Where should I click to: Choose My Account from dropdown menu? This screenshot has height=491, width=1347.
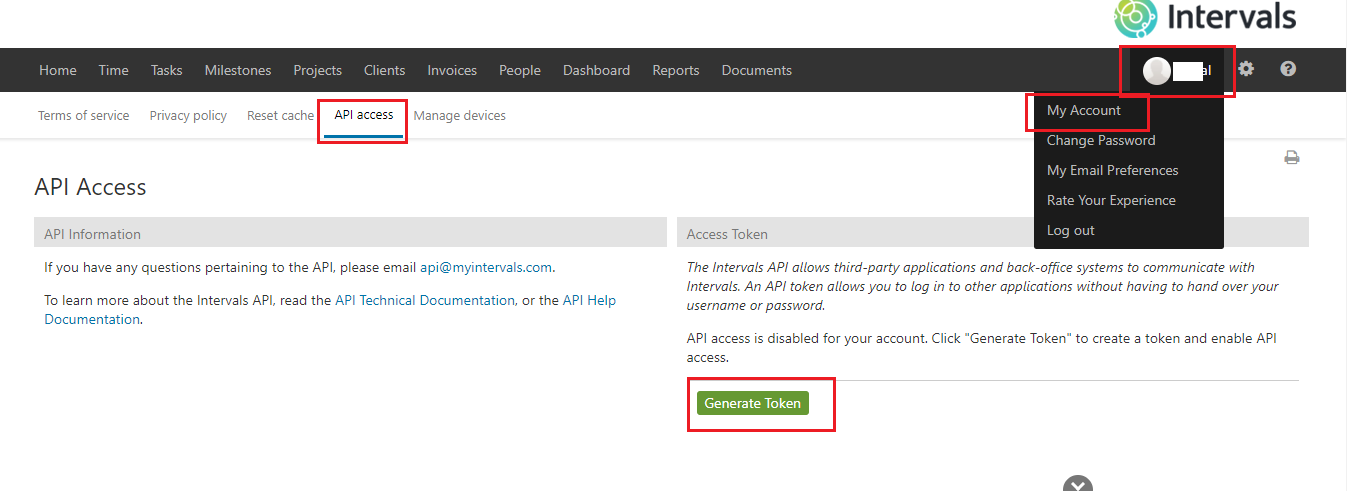(1084, 110)
